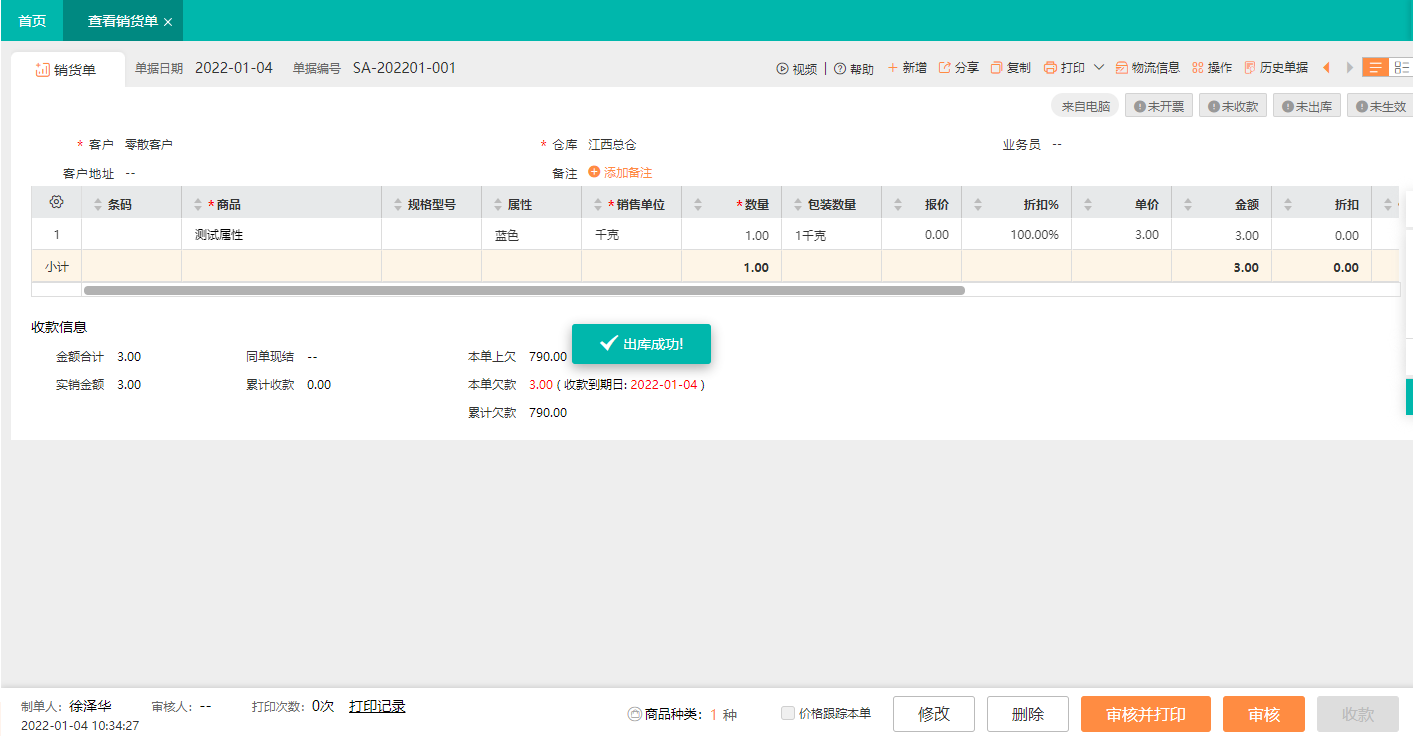The width and height of the screenshot is (1413, 736).
Task: Click the 审核并打印 button
Action: [x=1145, y=714]
